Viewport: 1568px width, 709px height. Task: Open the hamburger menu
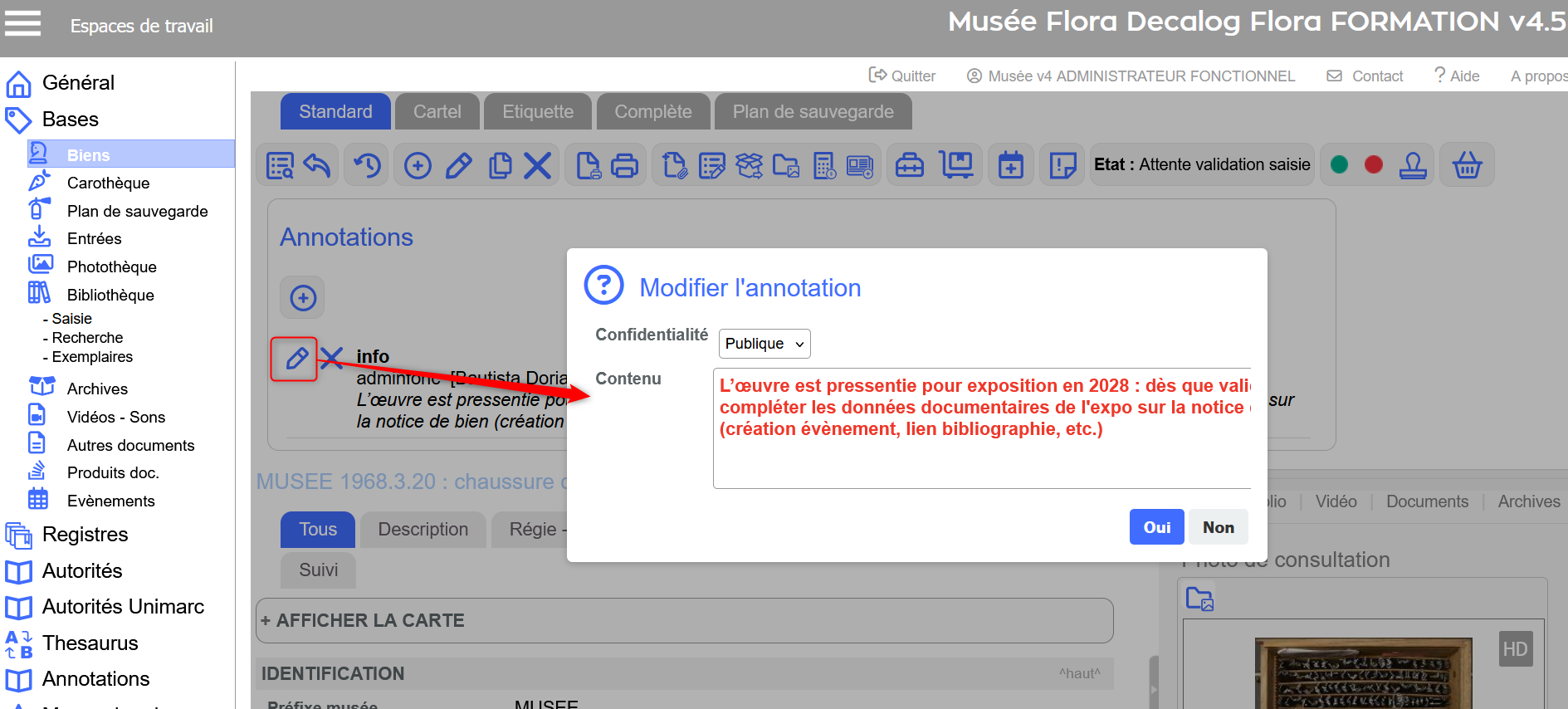click(x=22, y=23)
